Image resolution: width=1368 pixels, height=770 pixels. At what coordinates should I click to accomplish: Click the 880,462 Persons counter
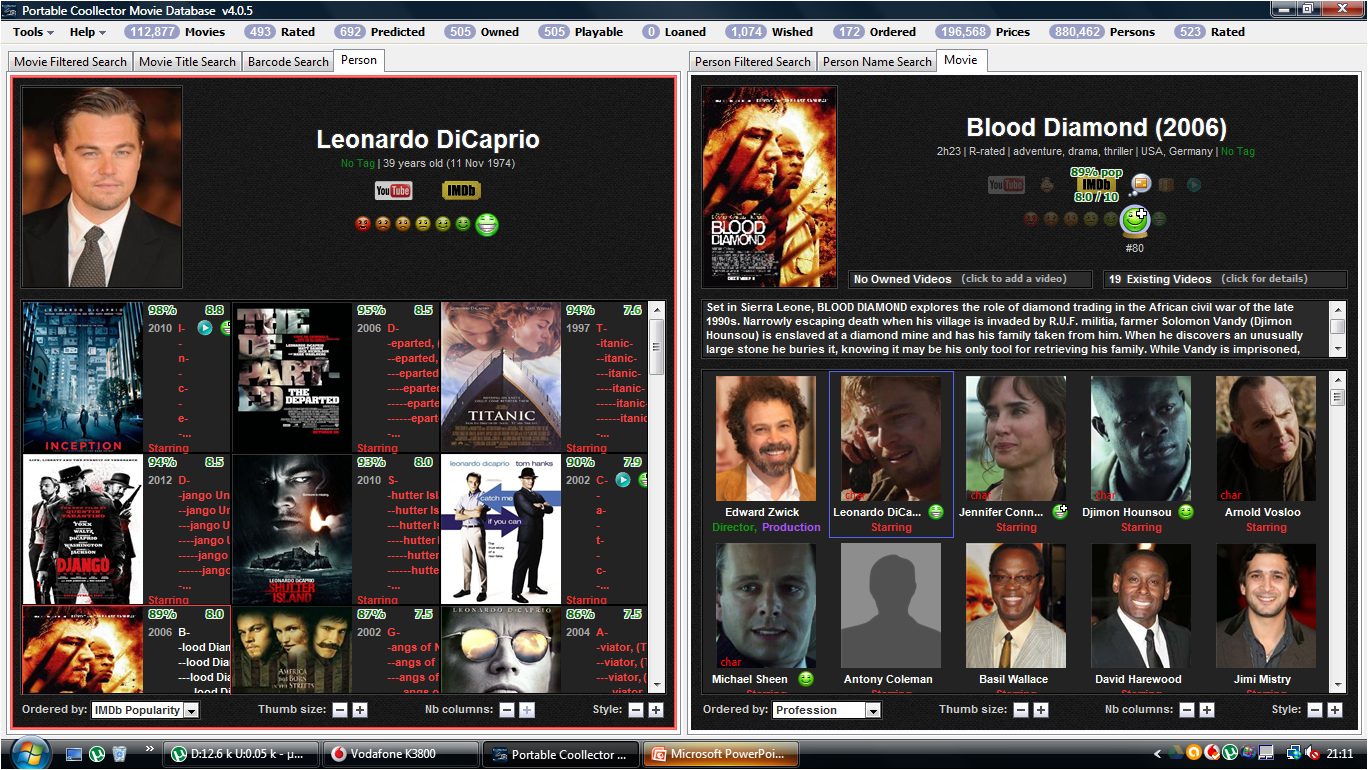pyautogui.click(x=1102, y=32)
